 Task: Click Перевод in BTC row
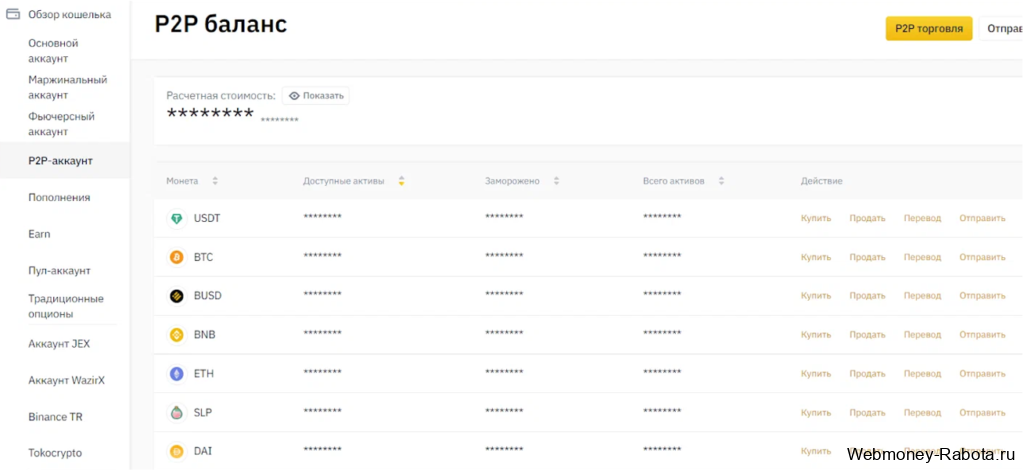click(x=922, y=257)
